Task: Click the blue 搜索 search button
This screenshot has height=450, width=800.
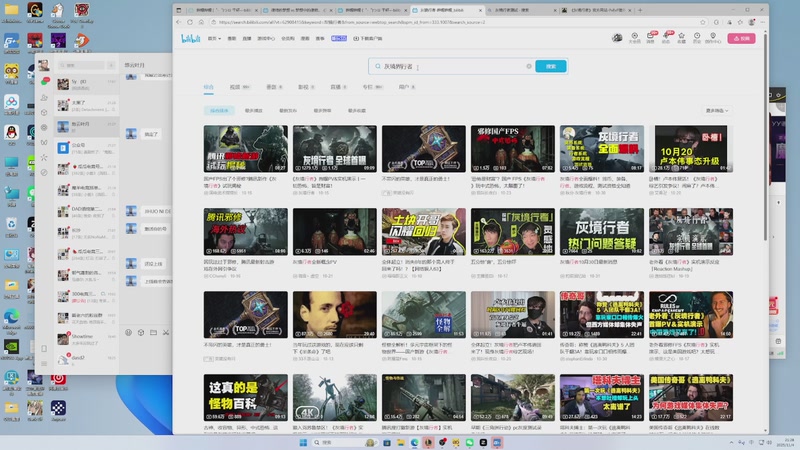Action: 551,66
